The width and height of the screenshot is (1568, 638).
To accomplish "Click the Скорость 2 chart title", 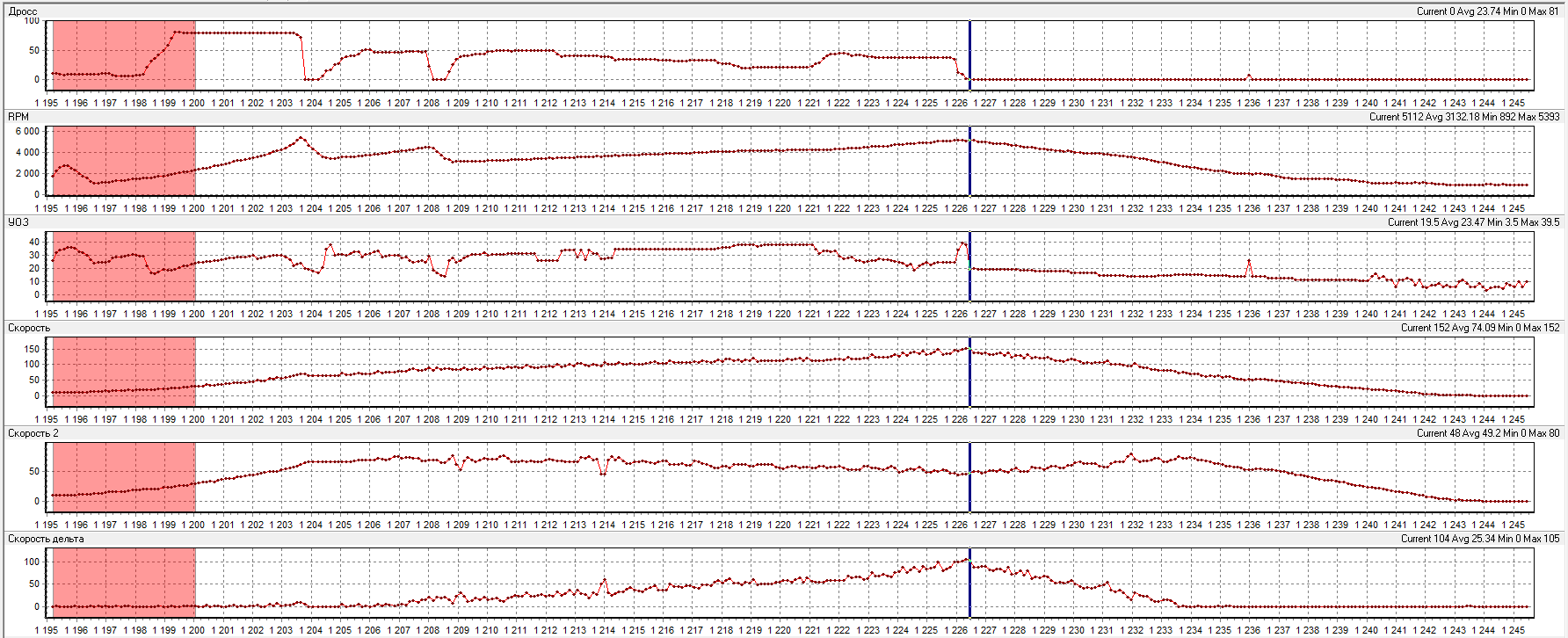I will click(33, 433).
